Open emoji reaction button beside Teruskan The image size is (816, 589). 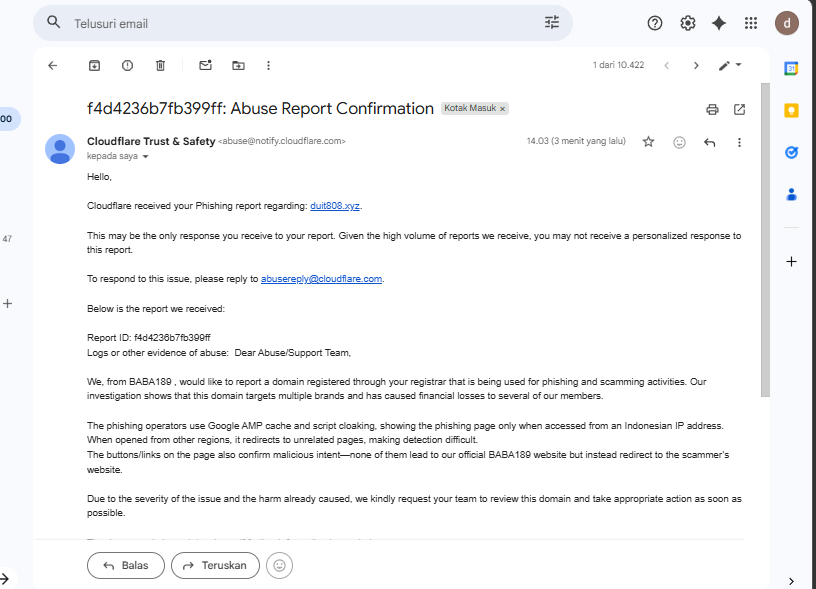pyautogui.click(x=279, y=566)
